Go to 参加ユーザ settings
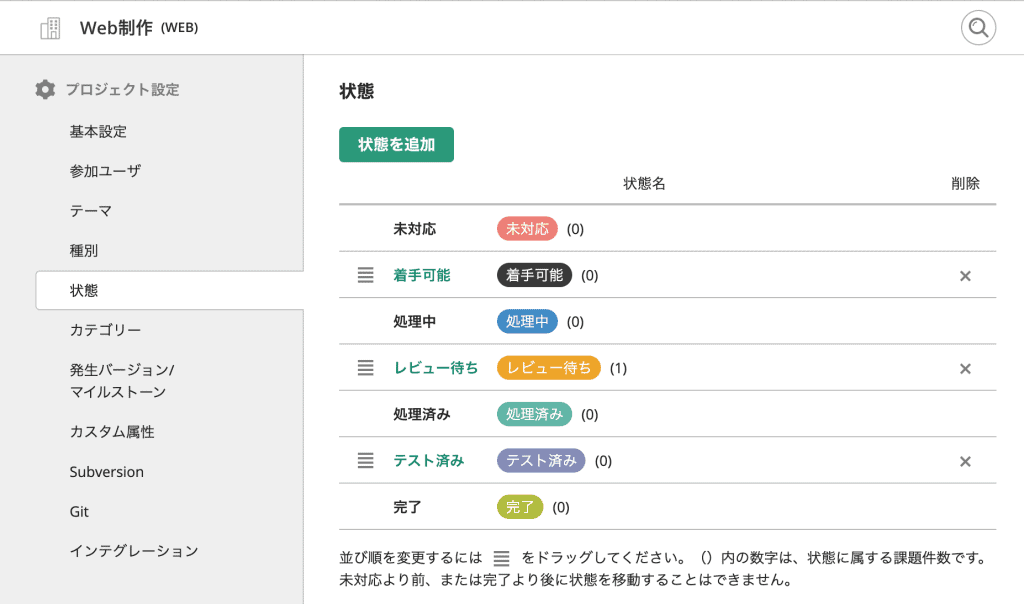The width and height of the screenshot is (1024, 604). (105, 171)
